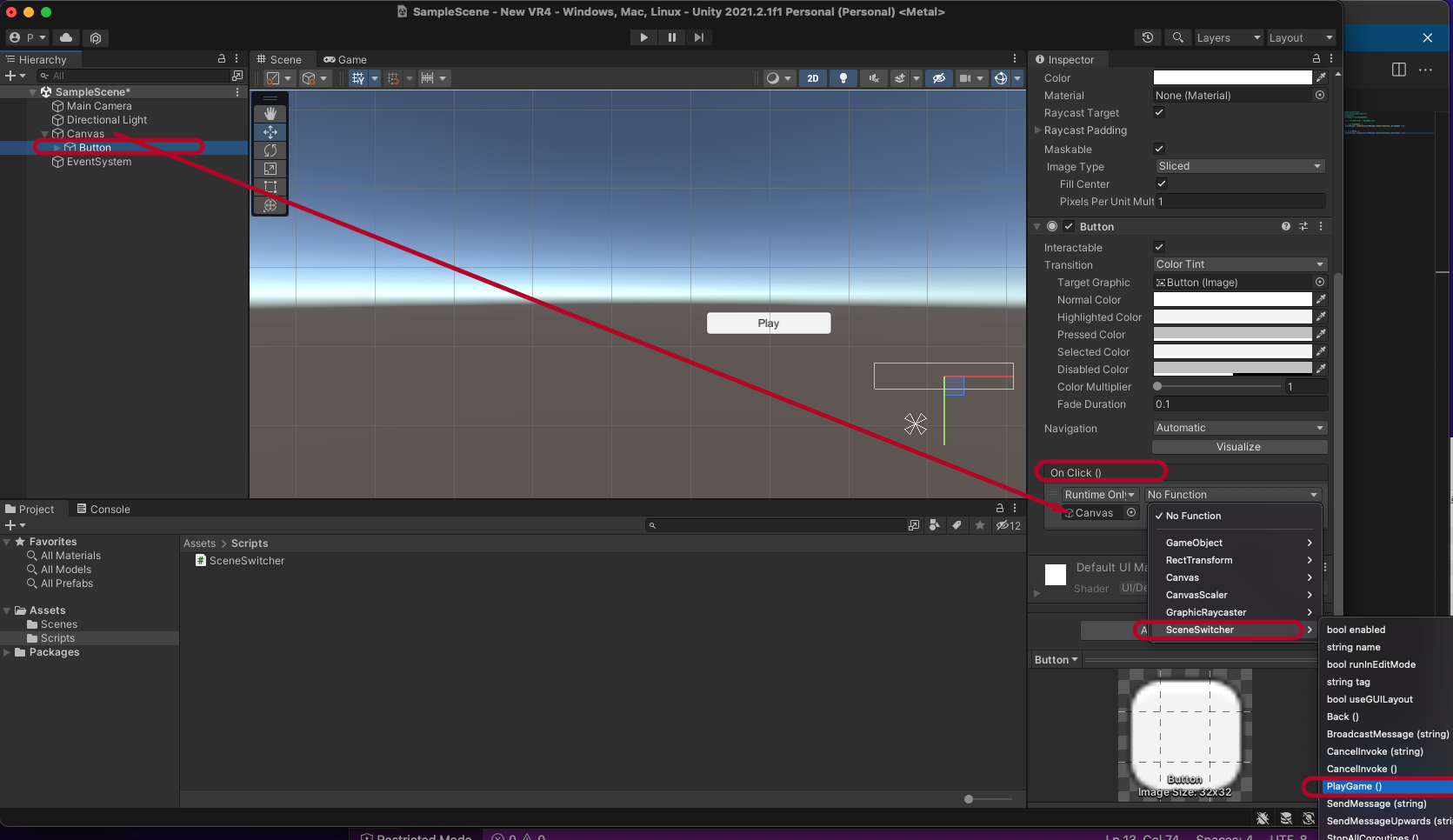Lock the Inspector panel
Viewport: 1453px width, 840px height.
(1316, 58)
